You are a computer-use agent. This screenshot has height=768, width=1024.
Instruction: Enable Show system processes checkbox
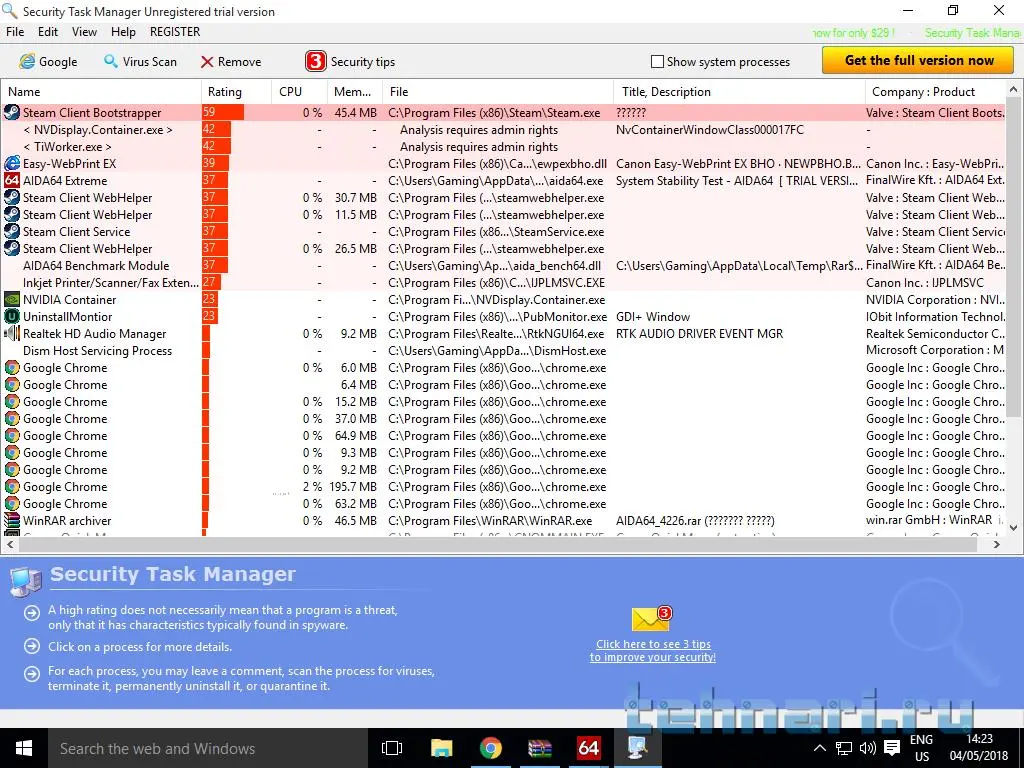click(657, 61)
